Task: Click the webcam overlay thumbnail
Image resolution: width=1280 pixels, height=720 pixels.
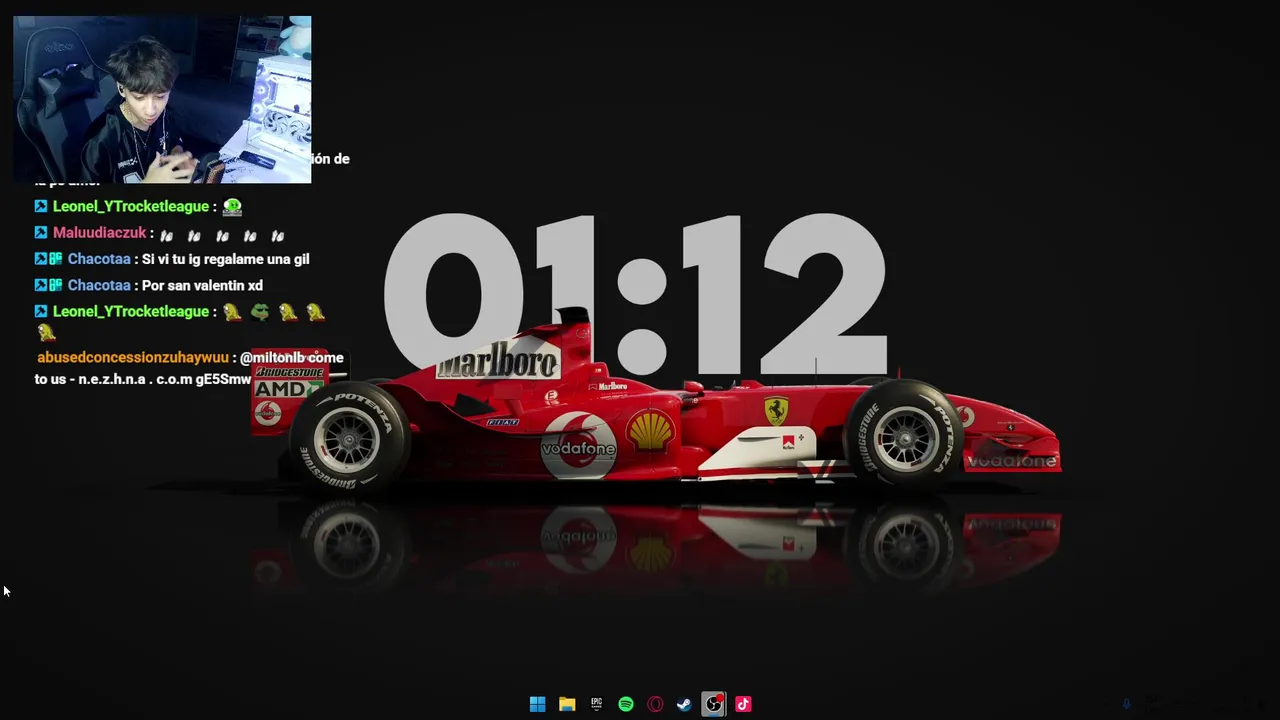Action: (x=162, y=99)
